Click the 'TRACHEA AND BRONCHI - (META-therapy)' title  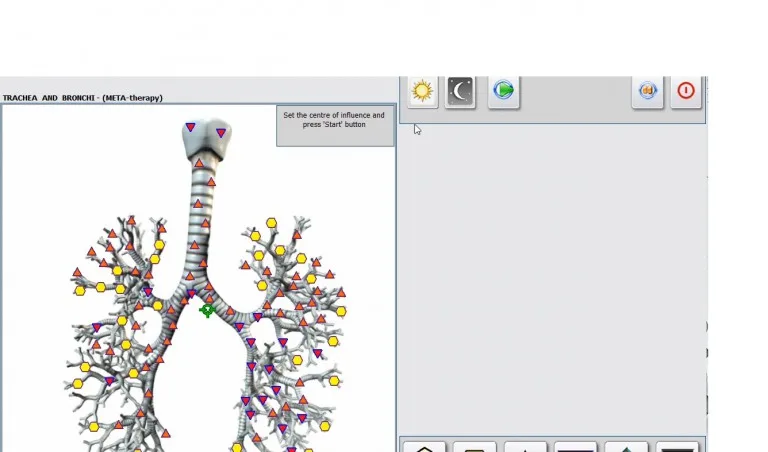click(83, 98)
